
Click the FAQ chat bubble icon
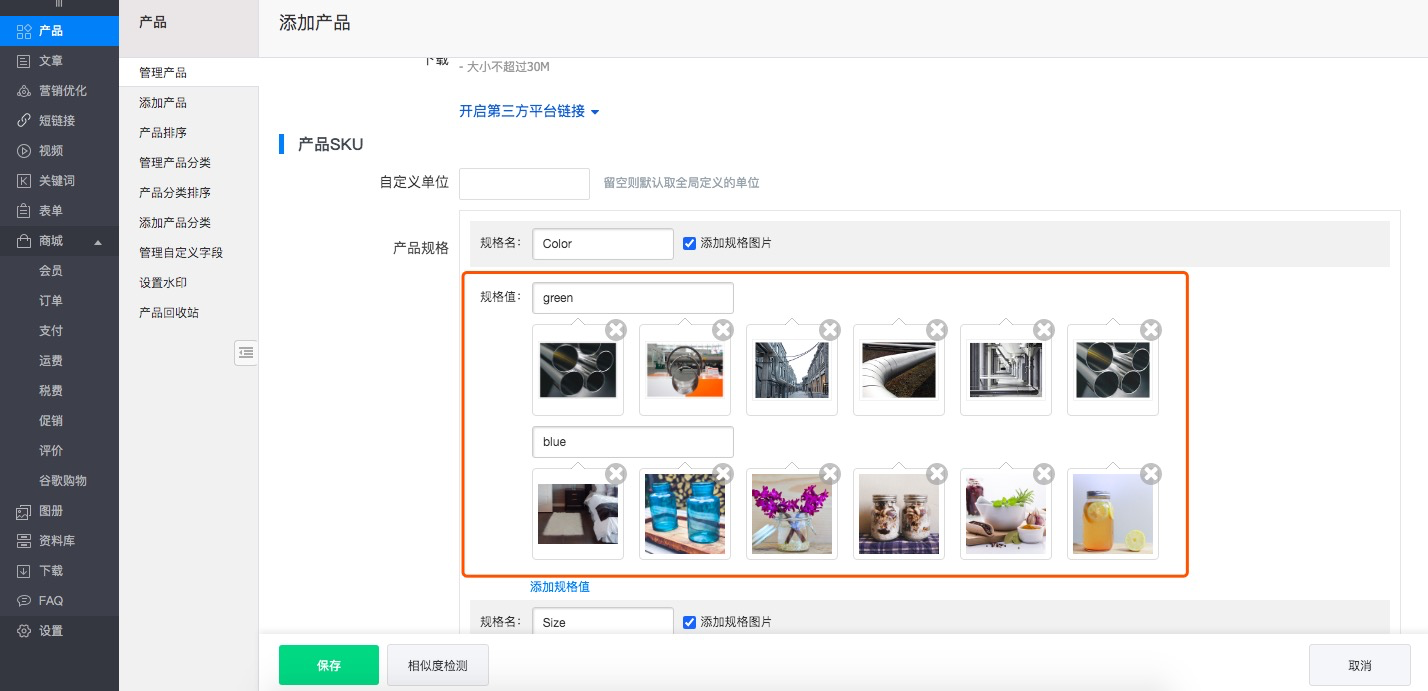coord(24,601)
